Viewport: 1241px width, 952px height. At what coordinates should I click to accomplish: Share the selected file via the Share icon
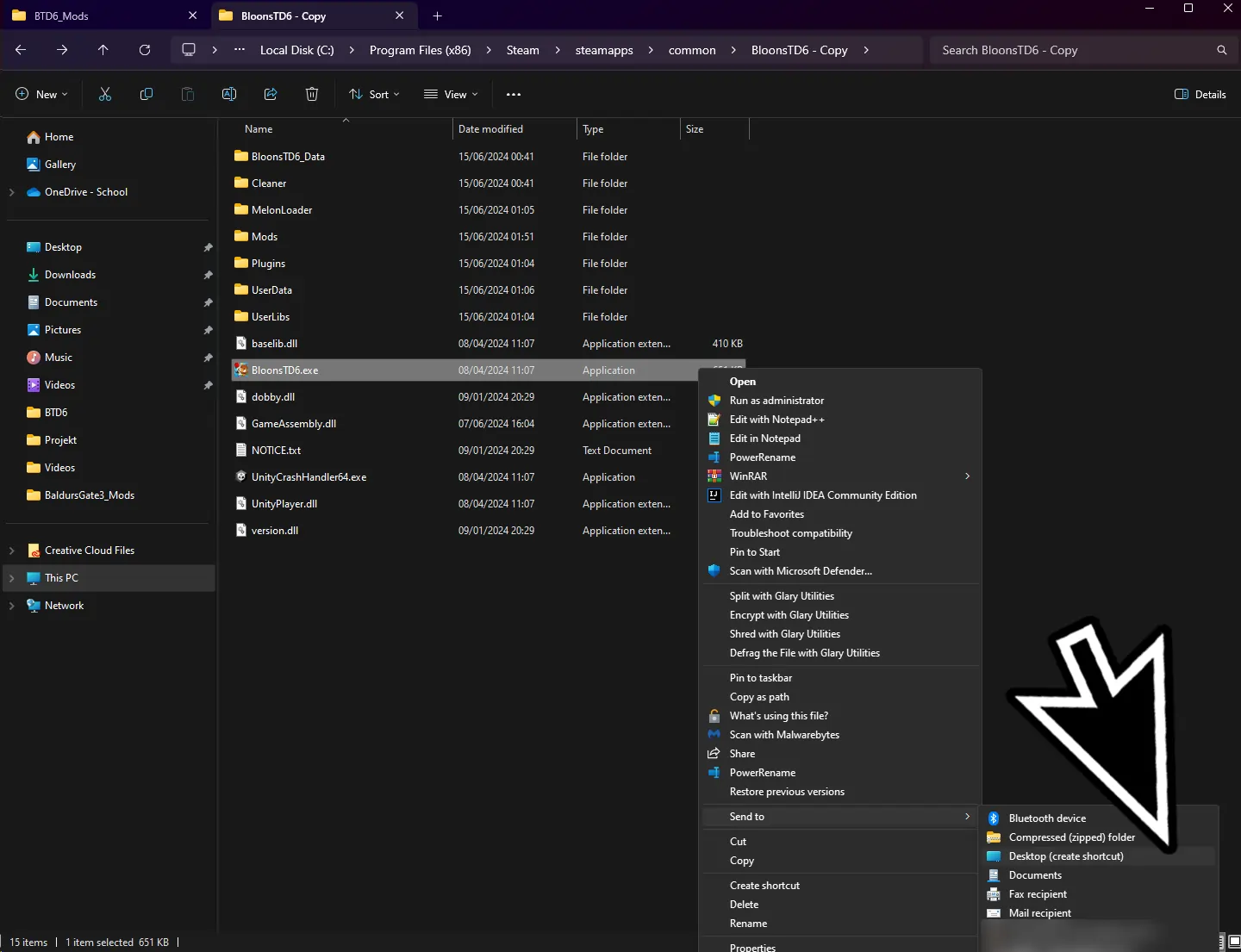tap(271, 94)
